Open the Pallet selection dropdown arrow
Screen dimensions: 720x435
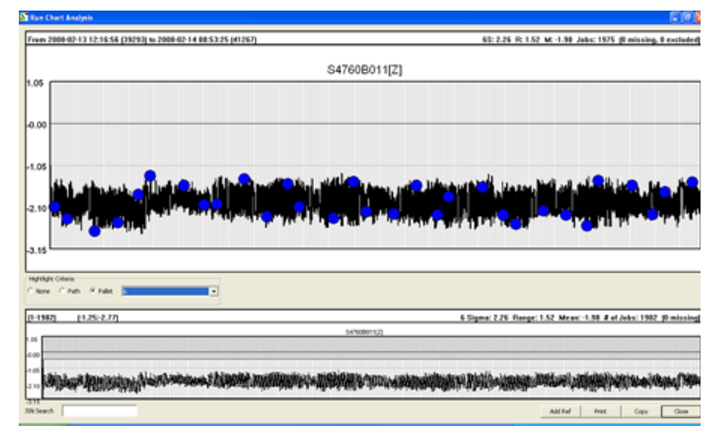[213, 291]
